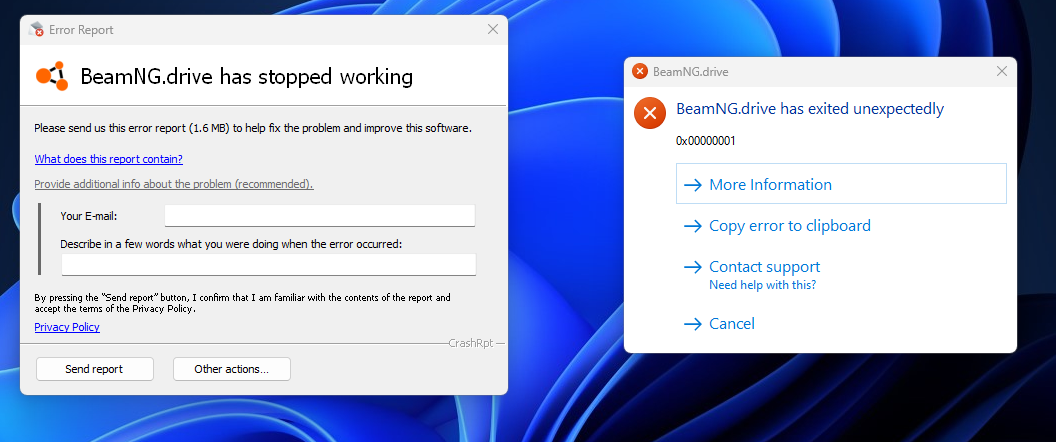Close the BeamNG.drive error dialog
1056x442 pixels.
(1002, 71)
